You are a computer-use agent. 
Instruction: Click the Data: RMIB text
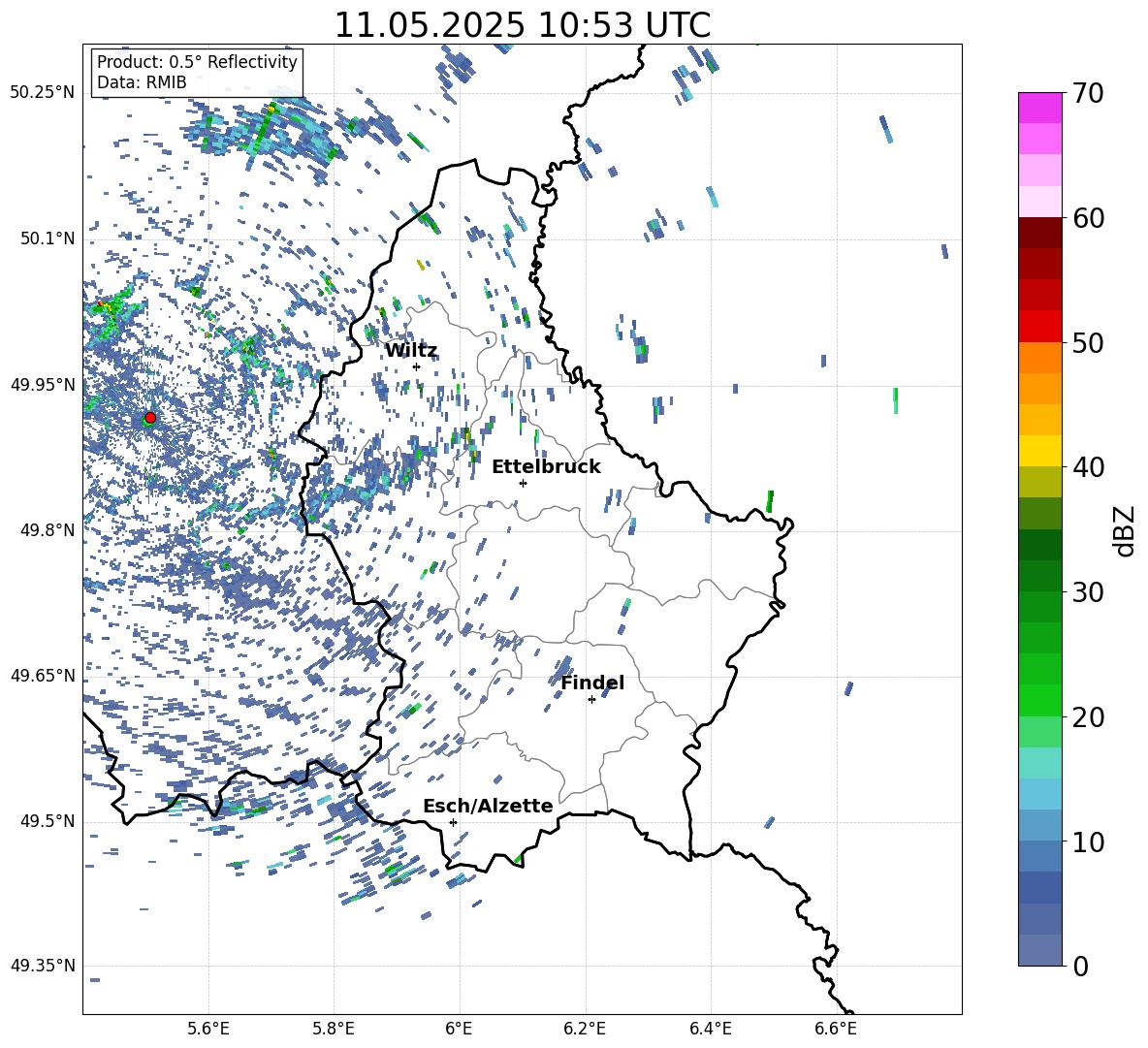[142, 82]
